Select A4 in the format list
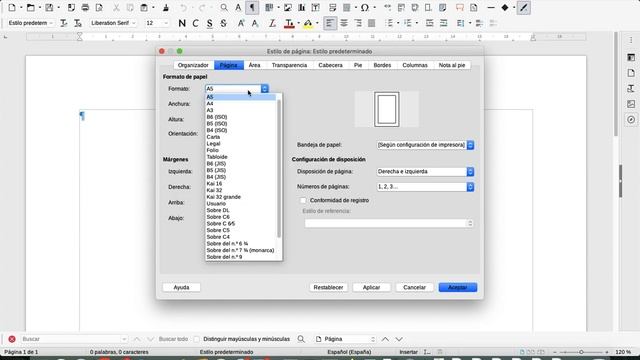This screenshot has height=360, width=640. point(241,104)
